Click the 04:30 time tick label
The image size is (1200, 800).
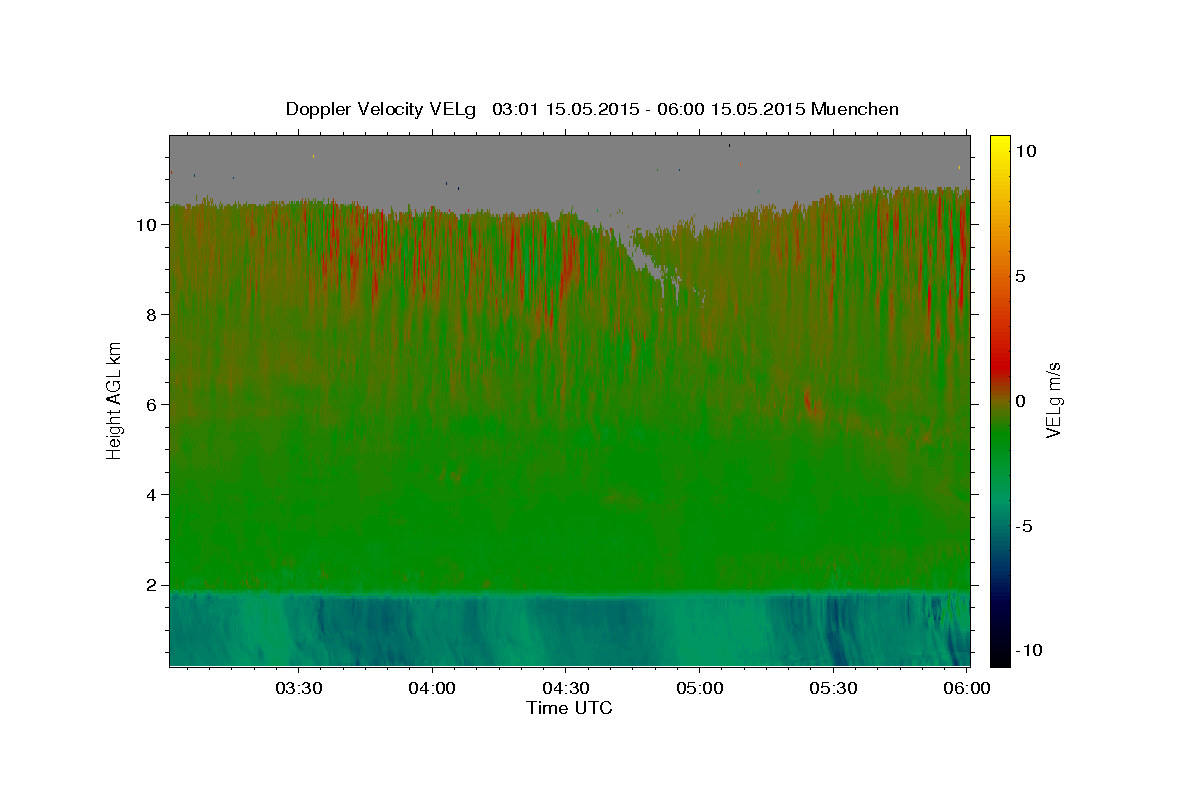[x=566, y=689]
